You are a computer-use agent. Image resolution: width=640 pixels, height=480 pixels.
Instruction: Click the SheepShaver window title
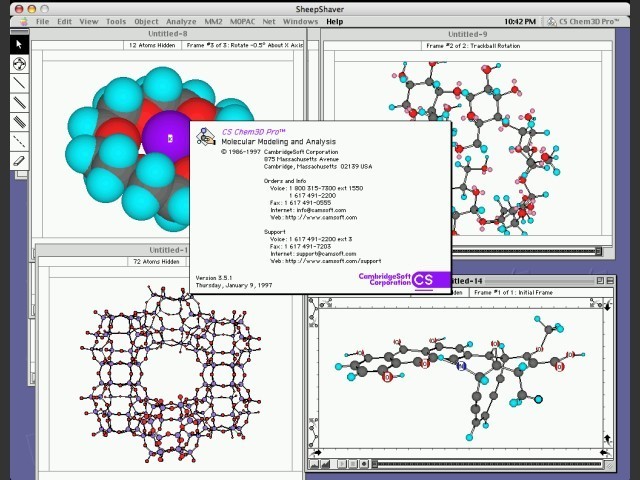point(320,9)
